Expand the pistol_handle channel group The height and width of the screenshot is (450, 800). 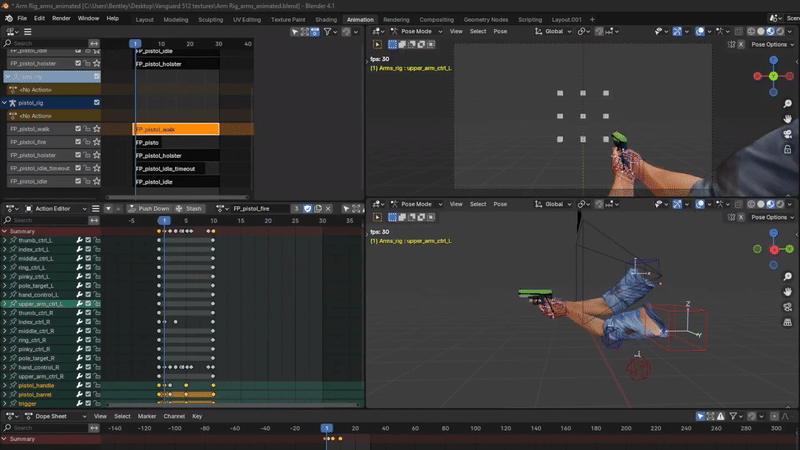click(x=5, y=385)
